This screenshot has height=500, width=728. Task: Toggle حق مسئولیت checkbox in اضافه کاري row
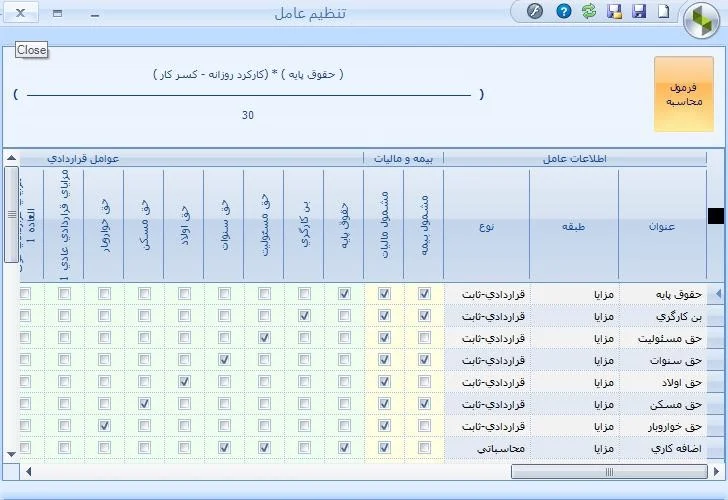click(264, 448)
